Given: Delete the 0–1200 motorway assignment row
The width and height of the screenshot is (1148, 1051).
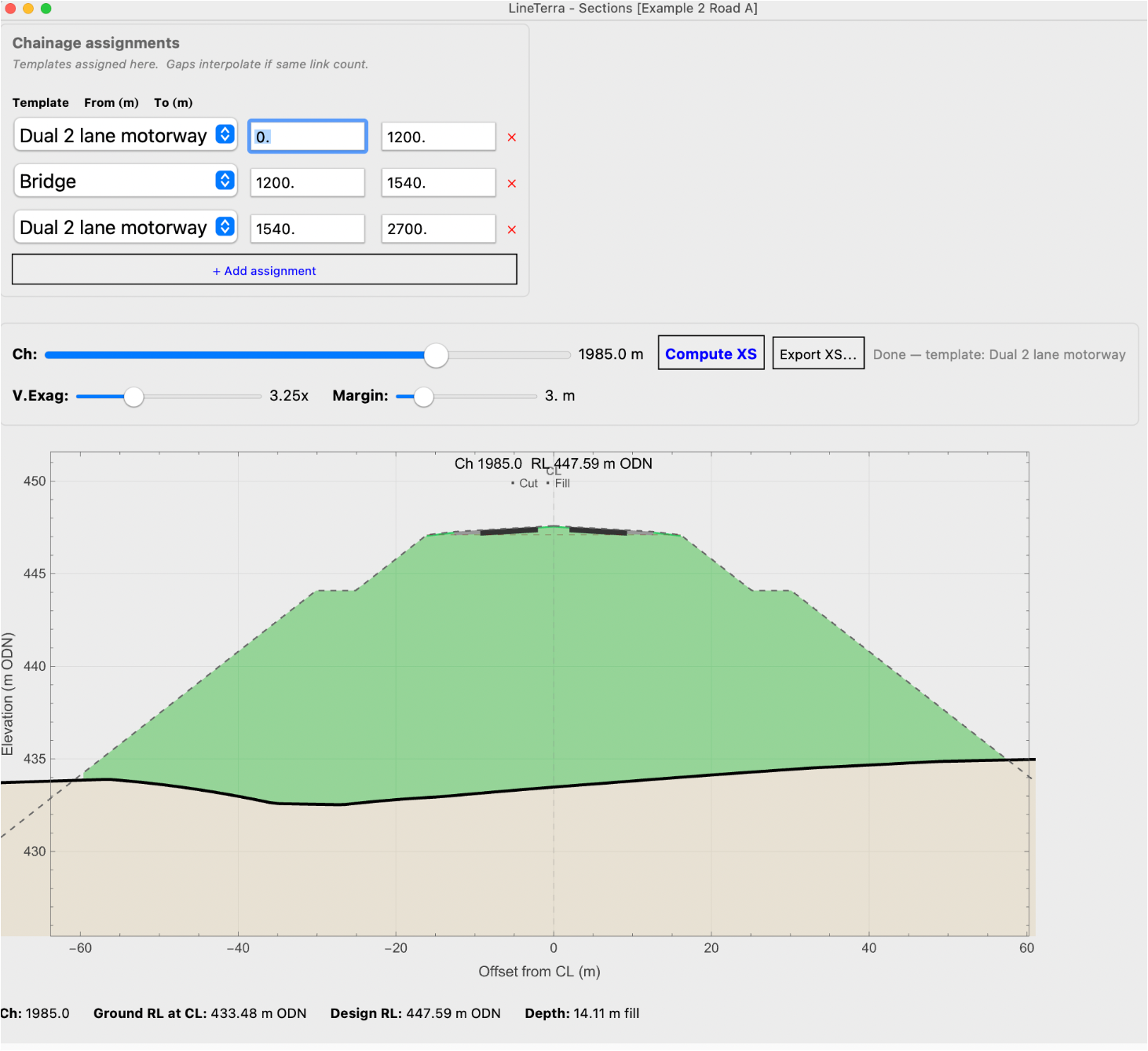Looking at the screenshot, I should point(512,137).
